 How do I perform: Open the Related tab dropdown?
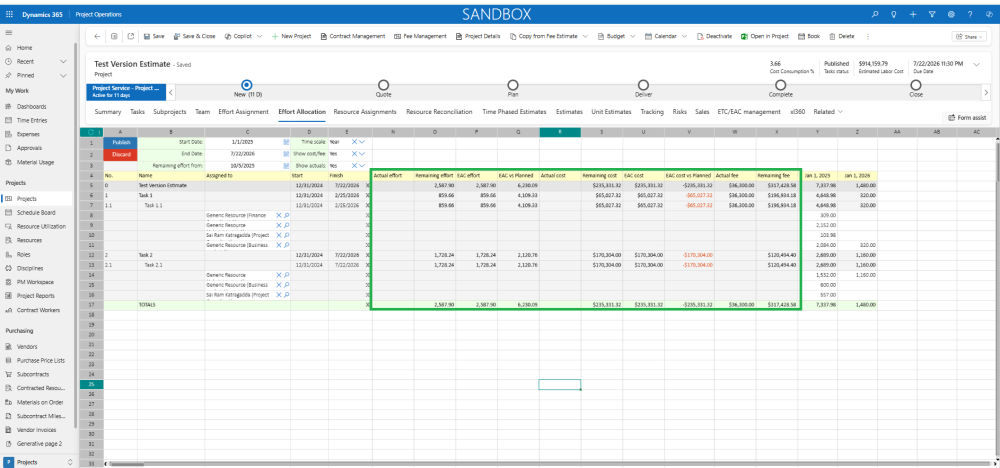tap(828, 112)
